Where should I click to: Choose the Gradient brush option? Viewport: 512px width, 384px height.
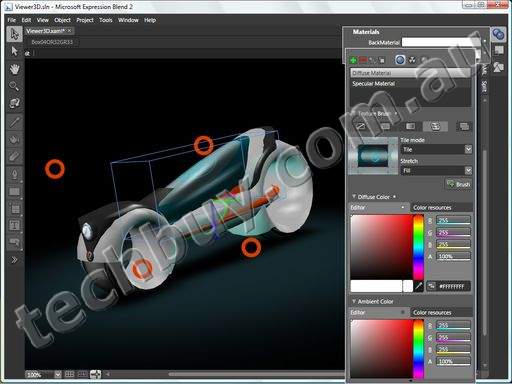pyautogui.click(x=410, y=126)
